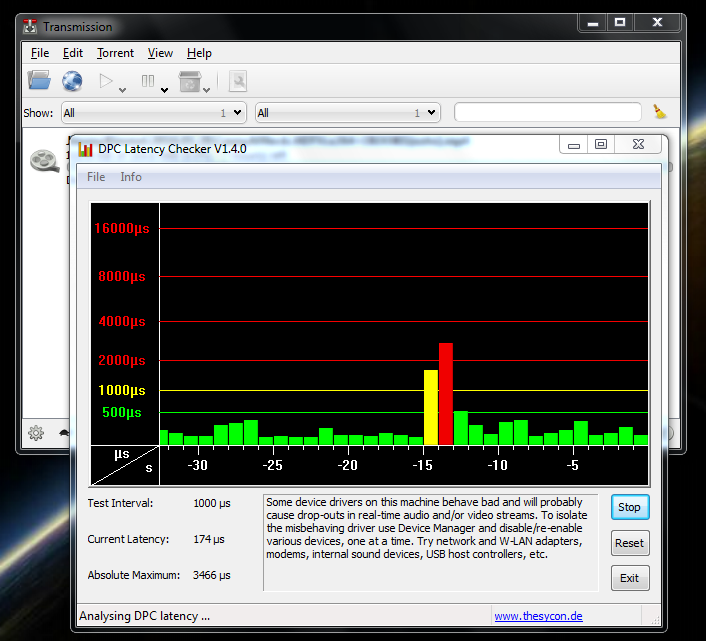706x641 pixels.
Task: Open DPC Latency Checker Info menu
Action: click(x=131, y=177)
